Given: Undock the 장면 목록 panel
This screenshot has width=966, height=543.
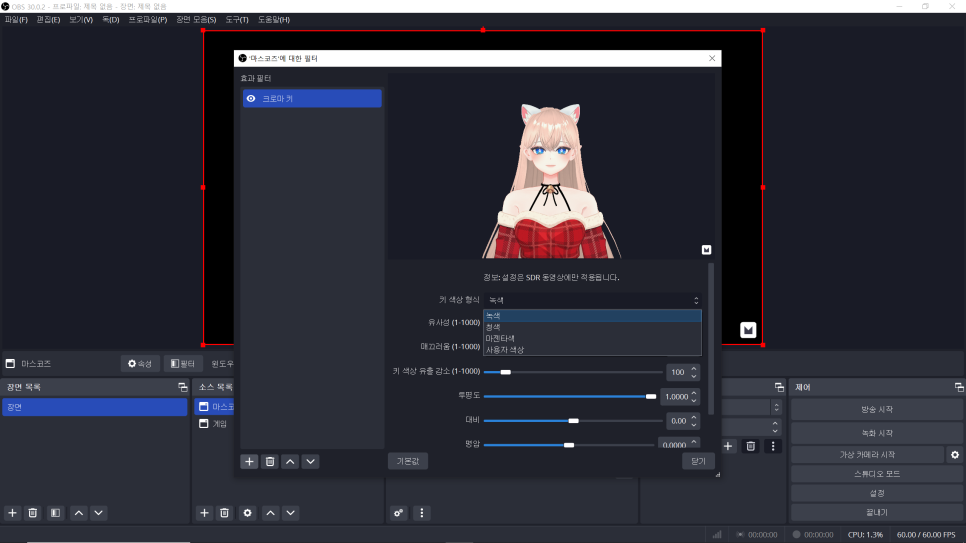Looking at the screenshot, I should [182, 387].
